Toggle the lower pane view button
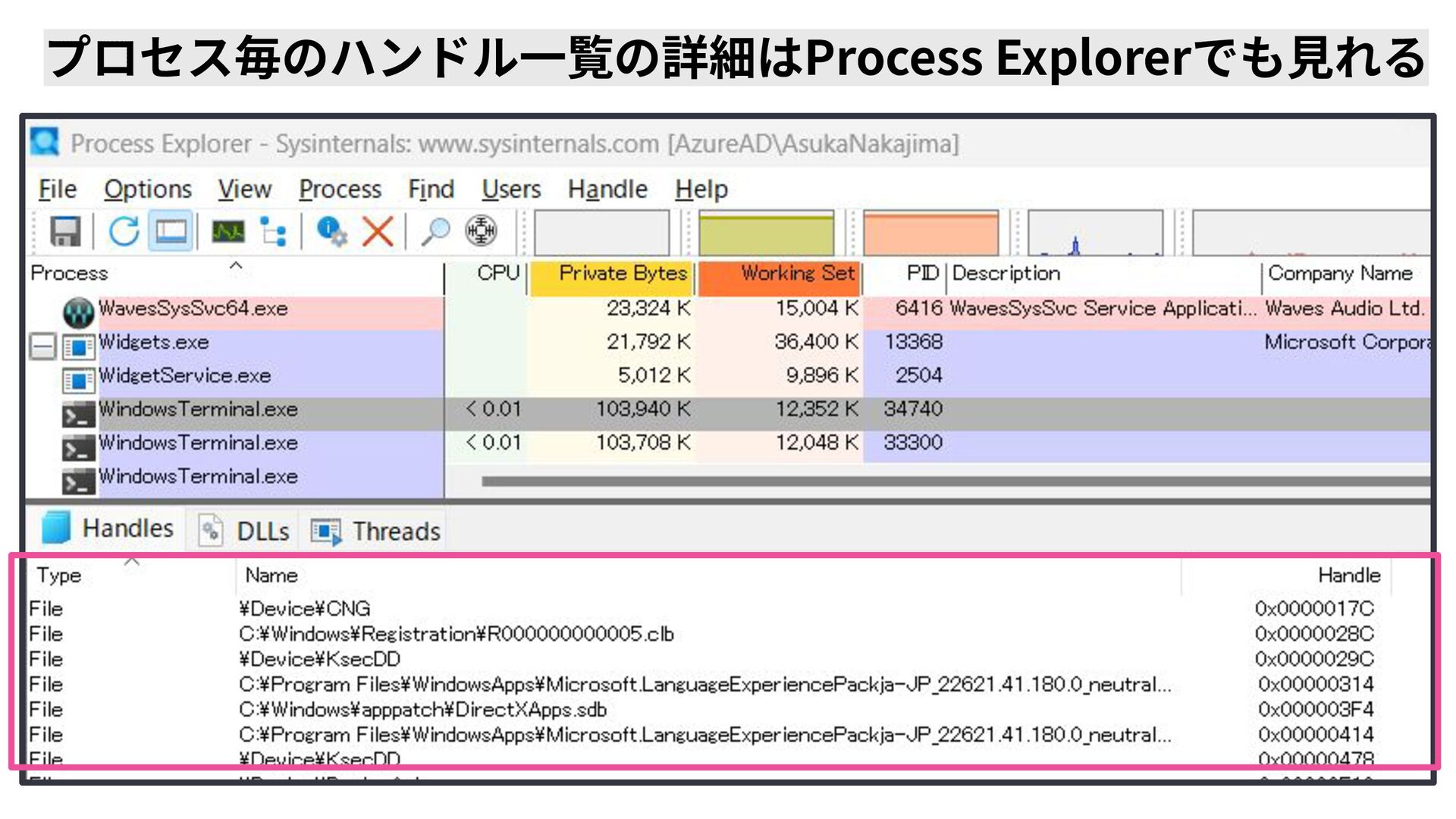1456x819 pixels. click(x=171, y=231)
